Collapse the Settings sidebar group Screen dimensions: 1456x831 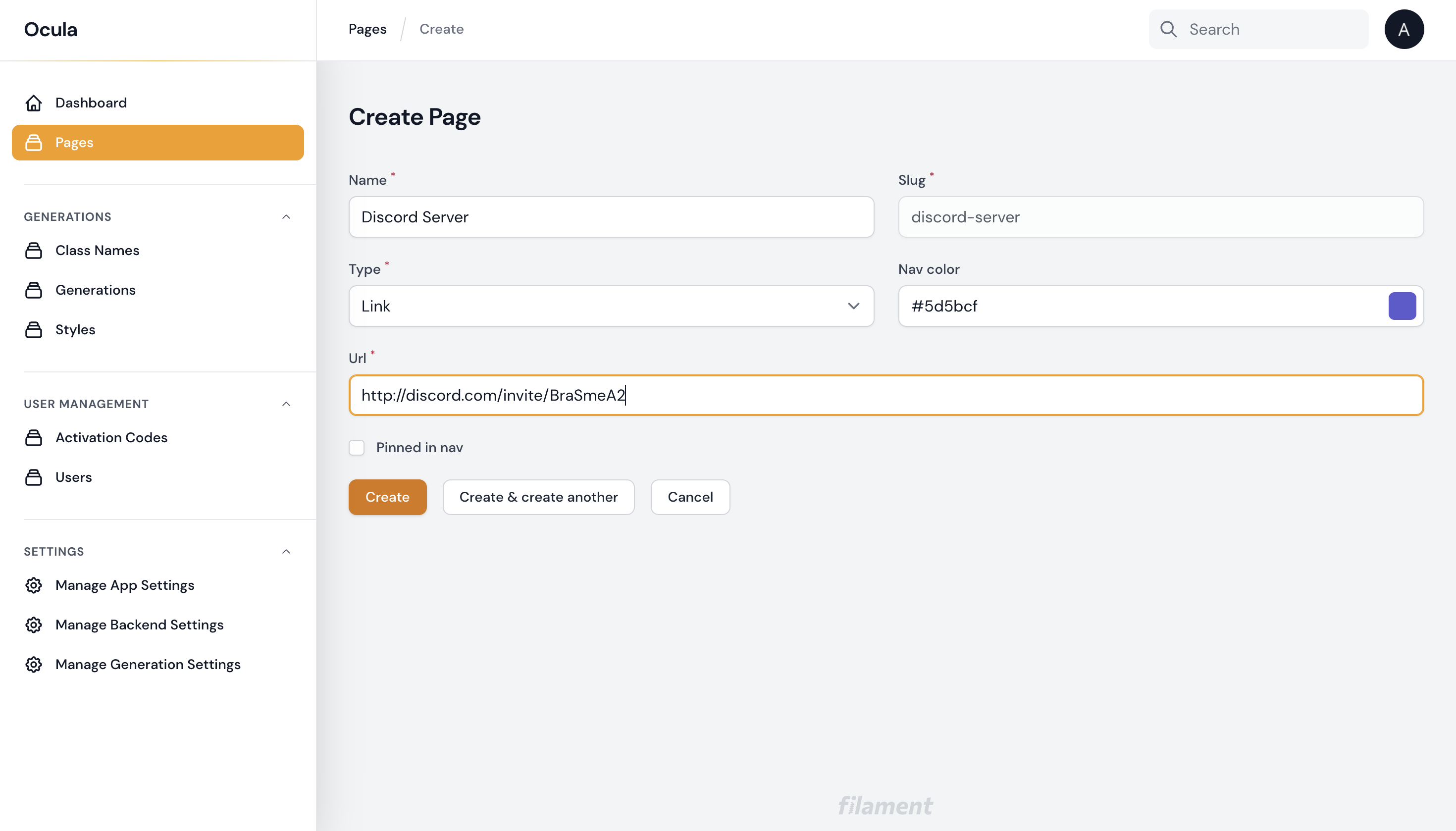(x=286, y=551)
